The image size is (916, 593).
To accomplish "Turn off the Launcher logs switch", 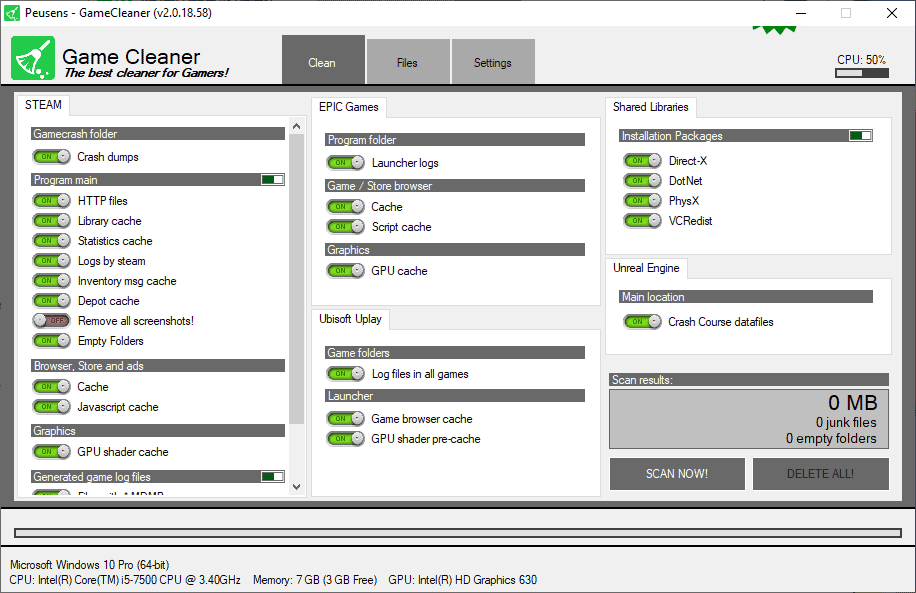I will coord(345,162).
